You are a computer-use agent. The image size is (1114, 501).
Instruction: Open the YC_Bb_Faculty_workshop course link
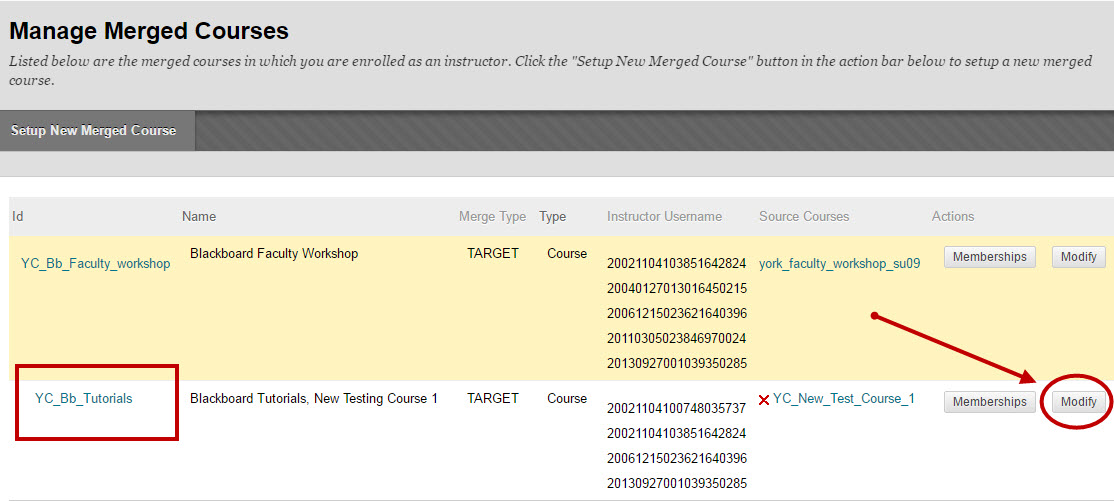click(x=95, y=264)
